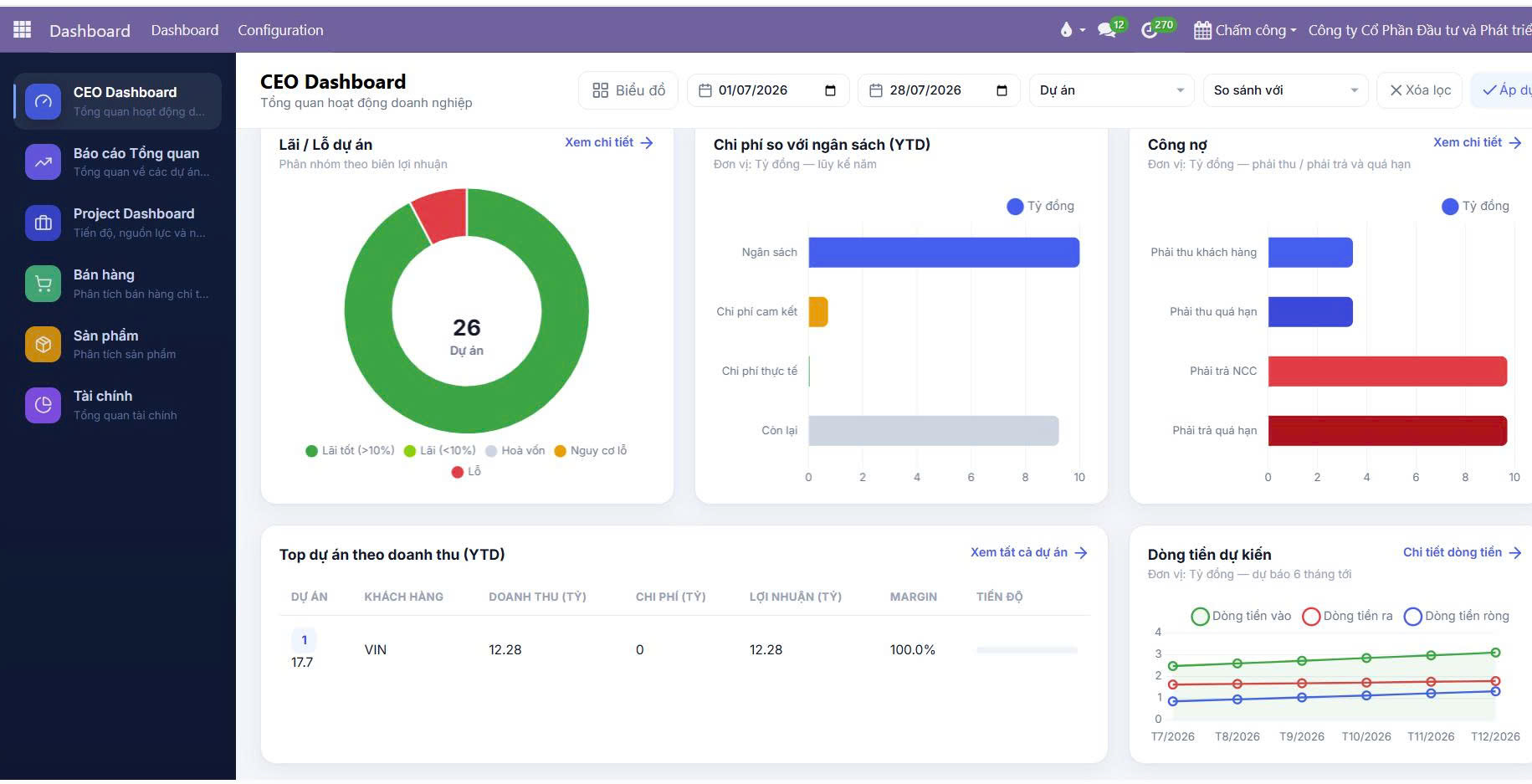Open the apps grid menu icon
The image size is (1532, 784).
23,30
